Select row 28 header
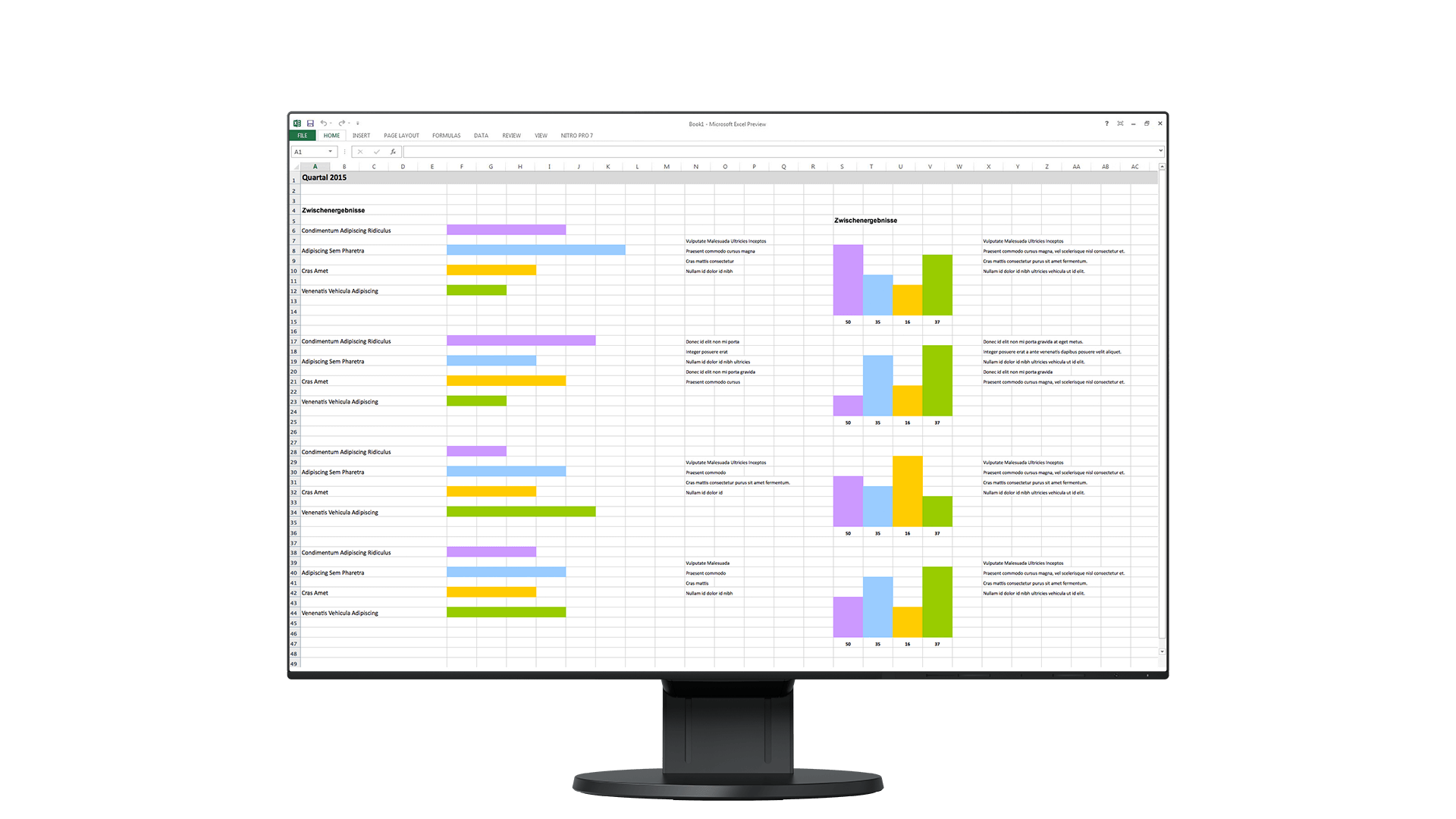 tap(294, 452)
